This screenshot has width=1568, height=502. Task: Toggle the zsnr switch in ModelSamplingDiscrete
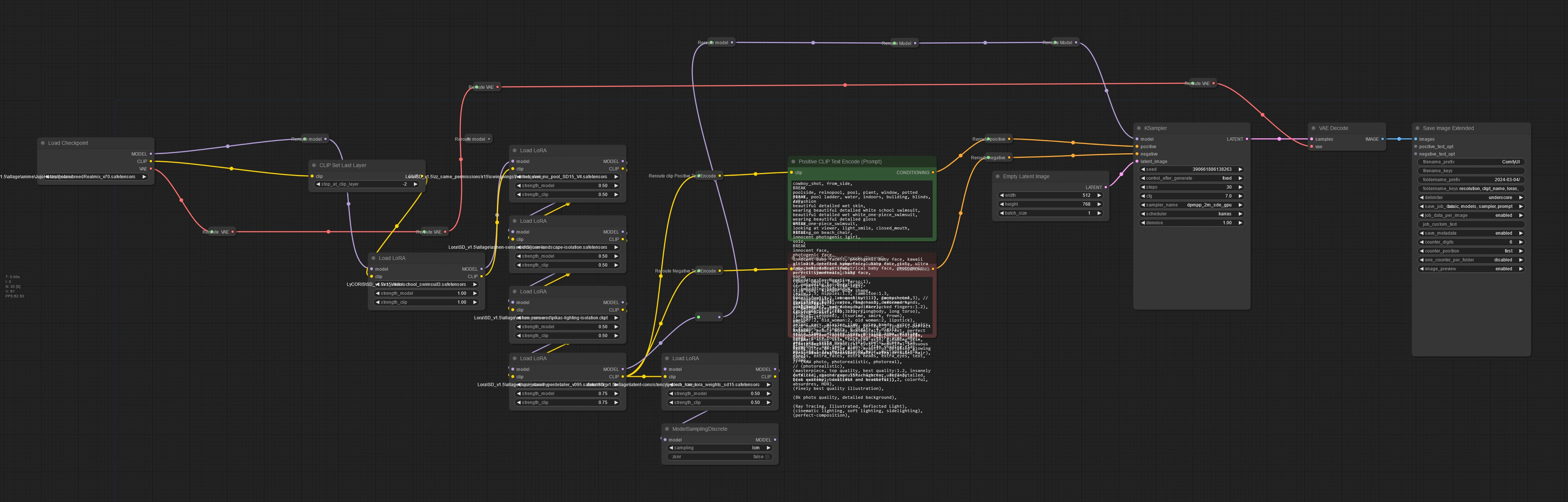pos(719,456)
